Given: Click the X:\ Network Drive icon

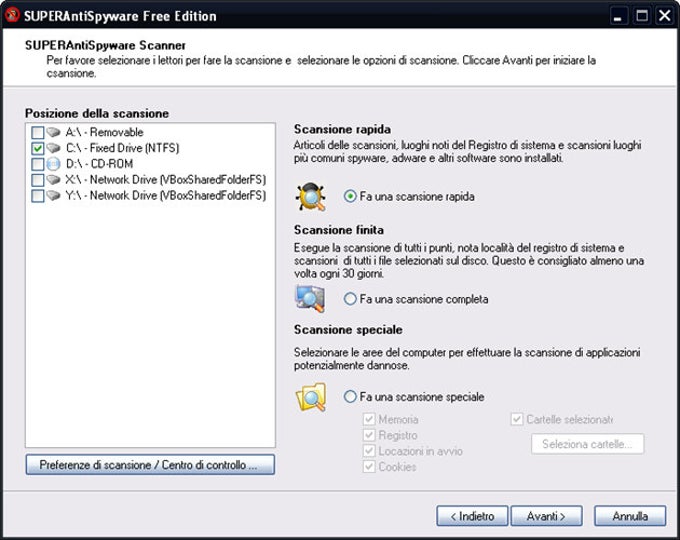Looking at the screenshot, I should (x=53, y=180).
